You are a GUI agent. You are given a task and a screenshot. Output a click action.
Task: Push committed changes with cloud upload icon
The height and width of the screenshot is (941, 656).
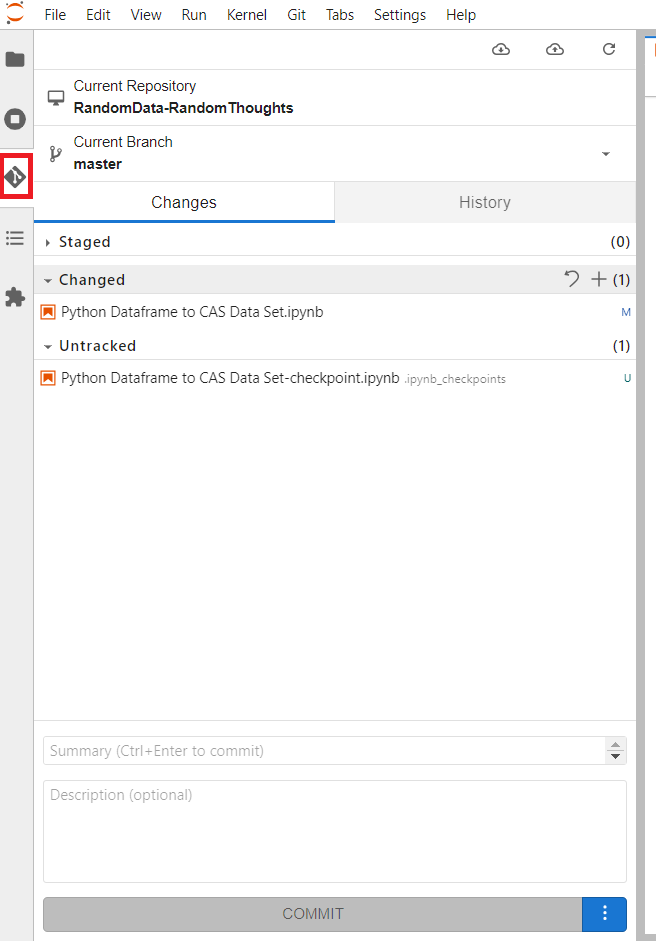555,49
